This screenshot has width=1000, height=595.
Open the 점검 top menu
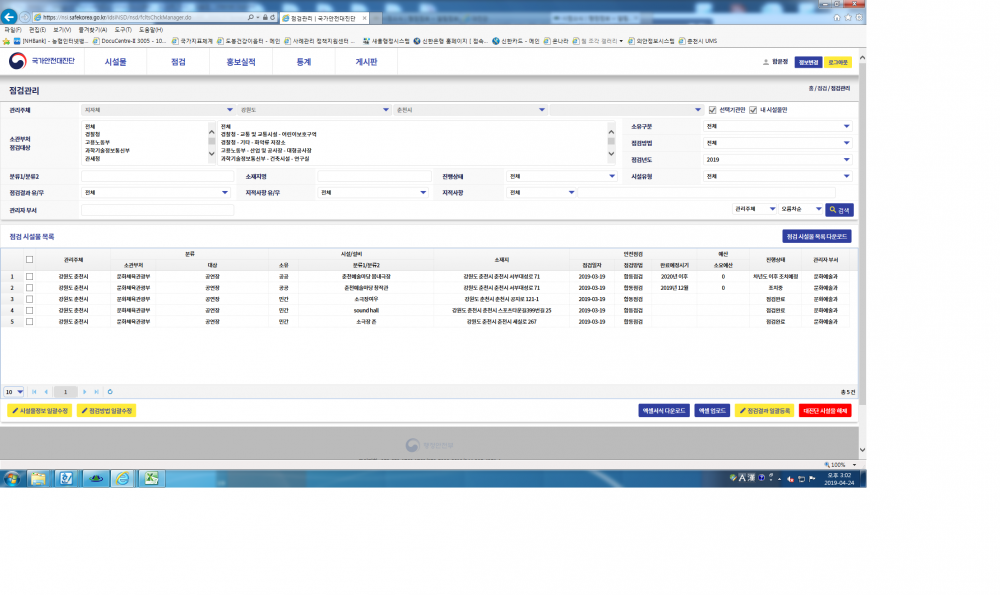click(x=178, y=62)
